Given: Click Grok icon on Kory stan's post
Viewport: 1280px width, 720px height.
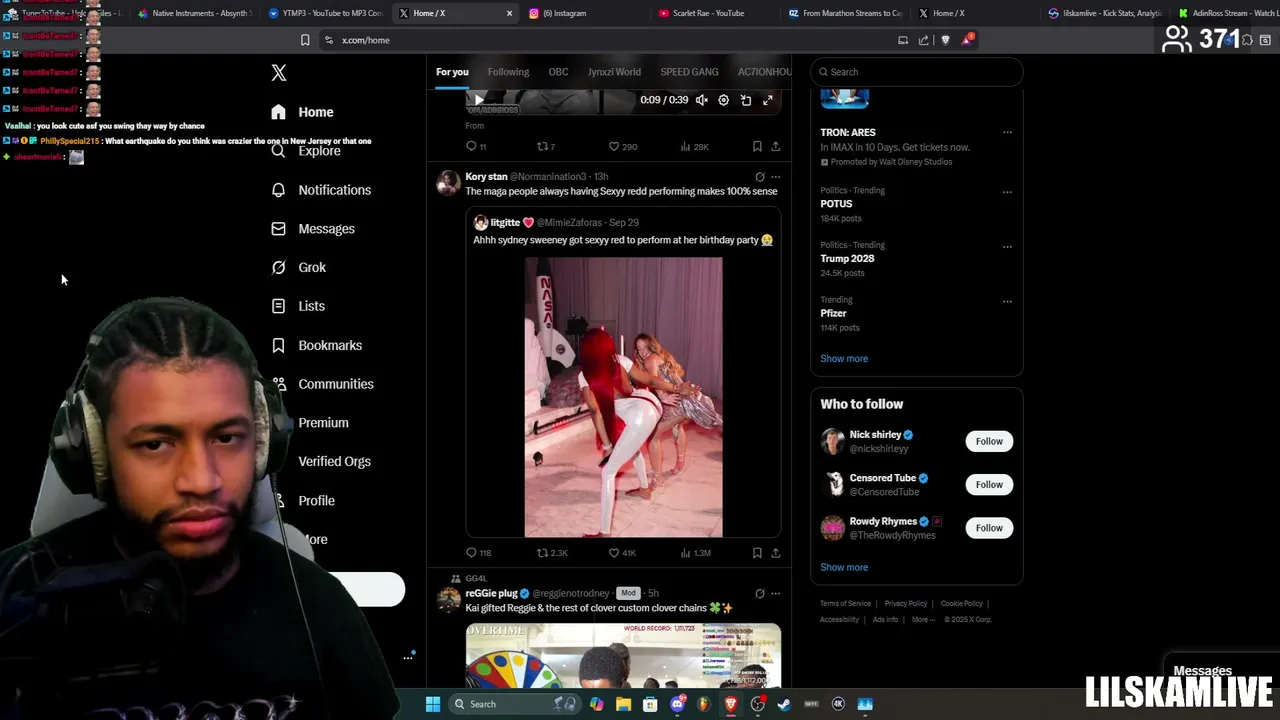Looking at the screenshot, I should tap(759, 177).
